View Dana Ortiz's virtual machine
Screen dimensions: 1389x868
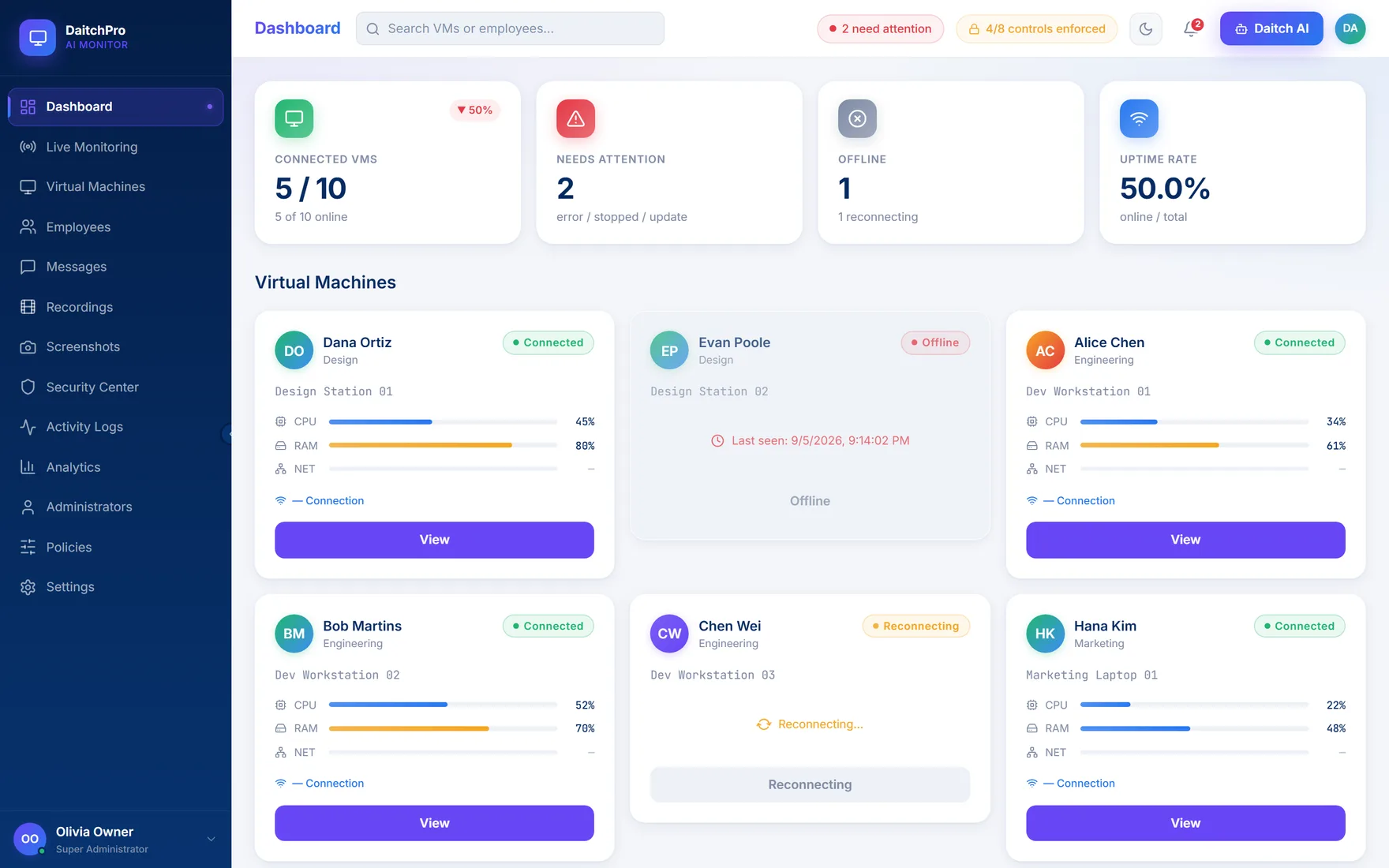(434, 540)
